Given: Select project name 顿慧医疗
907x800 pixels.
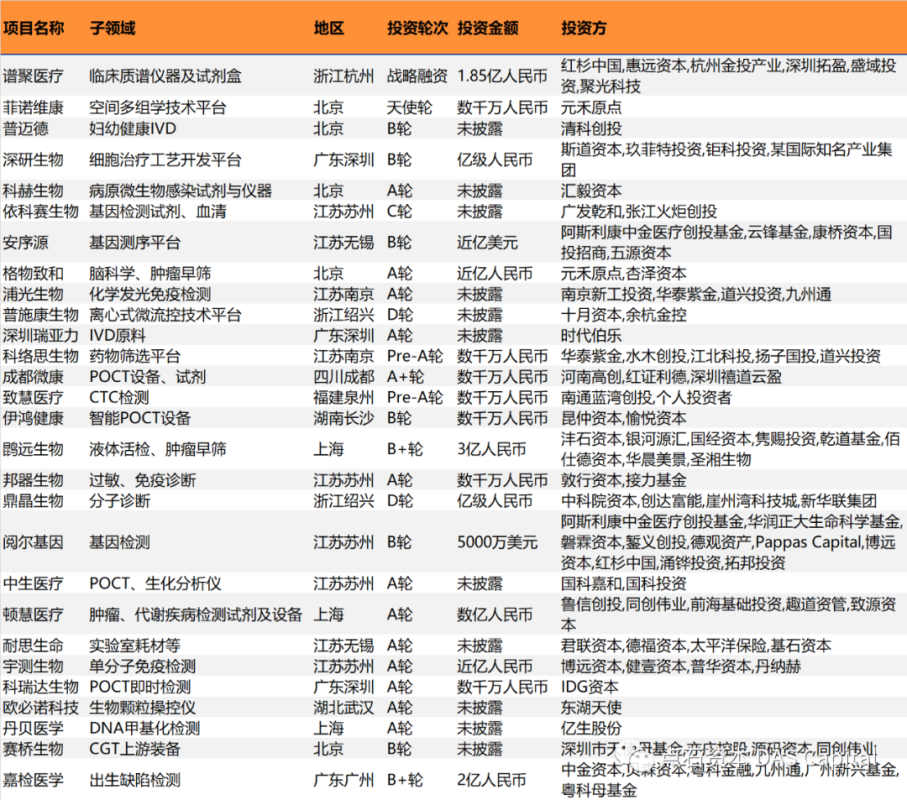Looking at the screenshot, I should click(33, 615).
